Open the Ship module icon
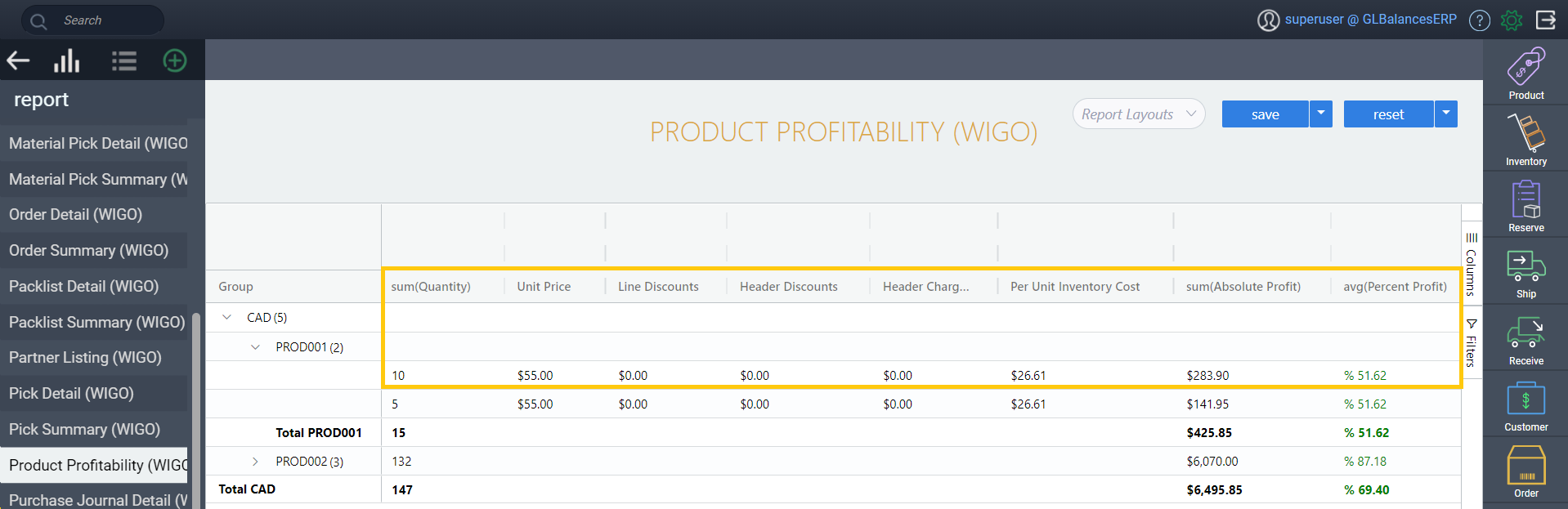Screen dimensions: 1568x509 click(1526, 273)
